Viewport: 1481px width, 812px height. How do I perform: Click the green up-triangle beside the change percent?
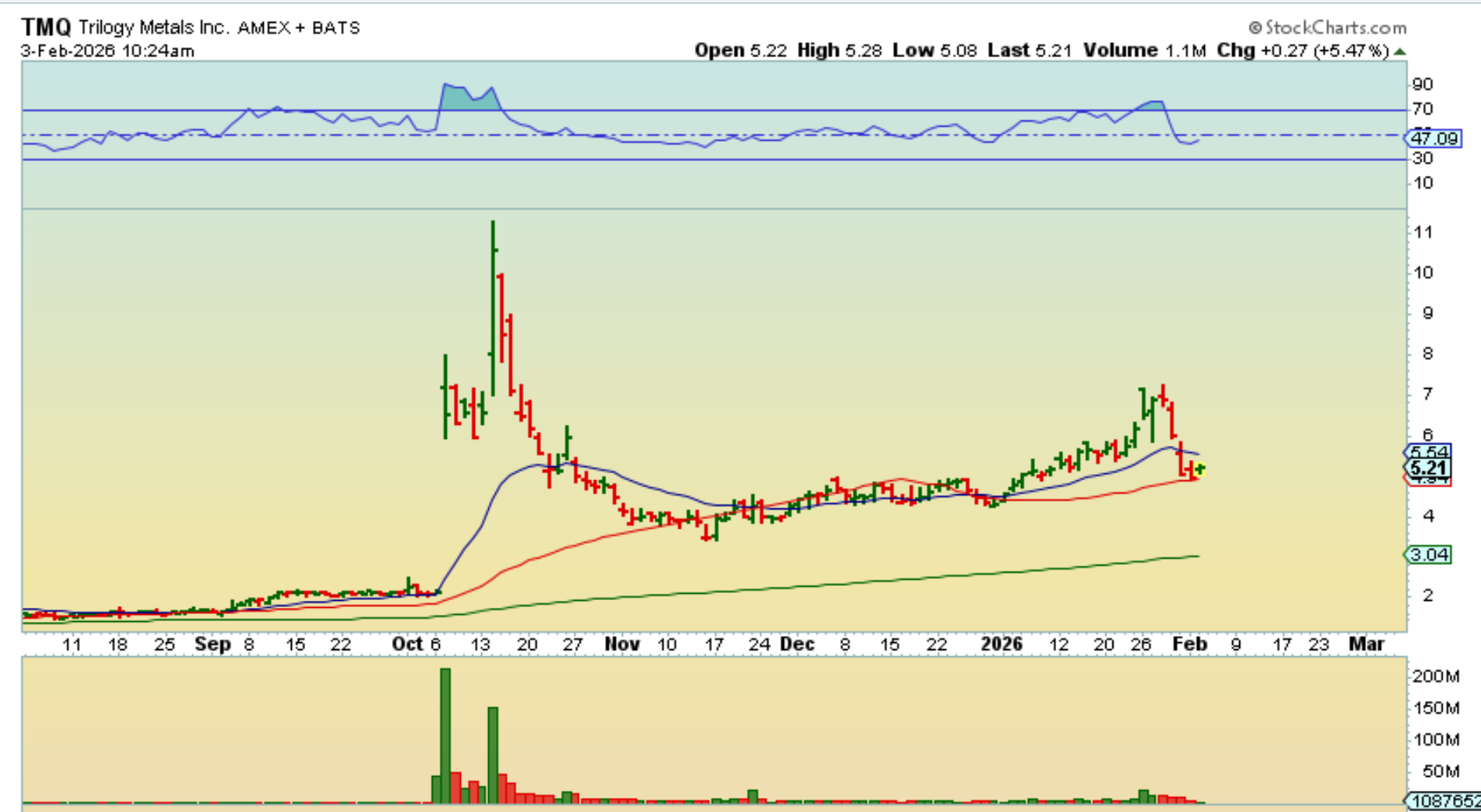pyautogui.click(x=1400, y=52)
